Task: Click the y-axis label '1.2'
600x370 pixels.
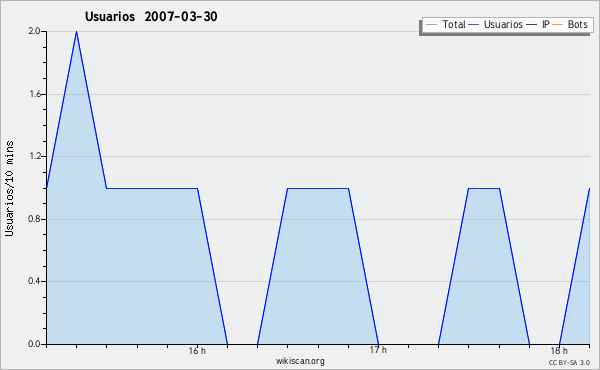Action: (x=34, y=156)
